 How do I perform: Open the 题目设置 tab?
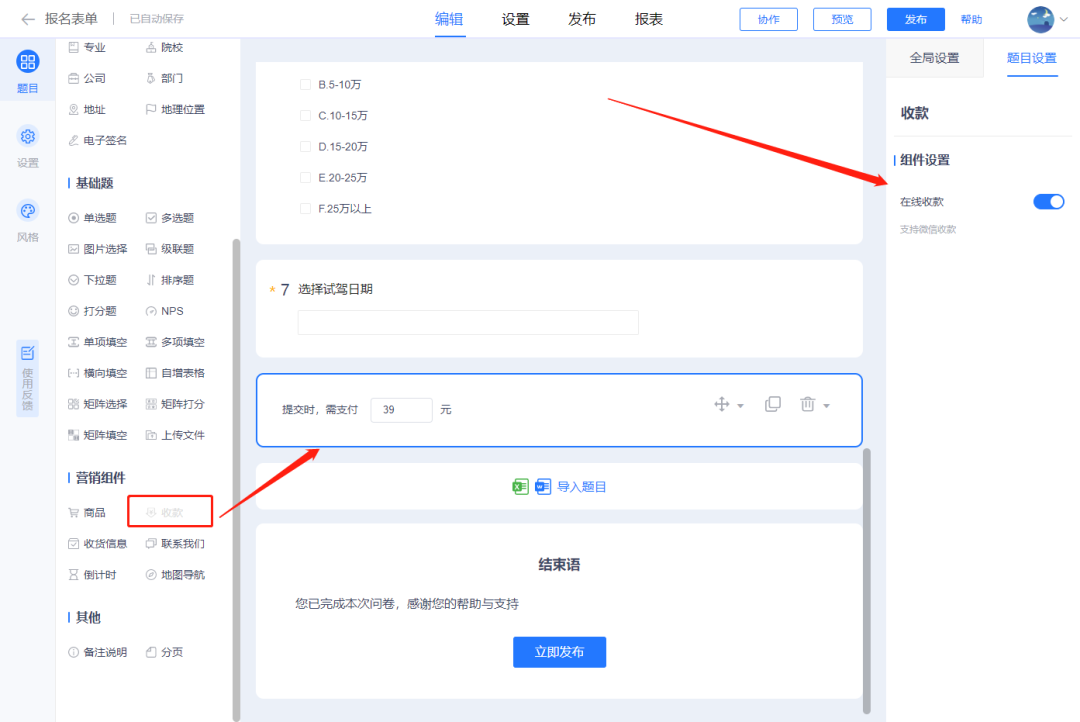pyautogui.click(x=1031, y=58)
